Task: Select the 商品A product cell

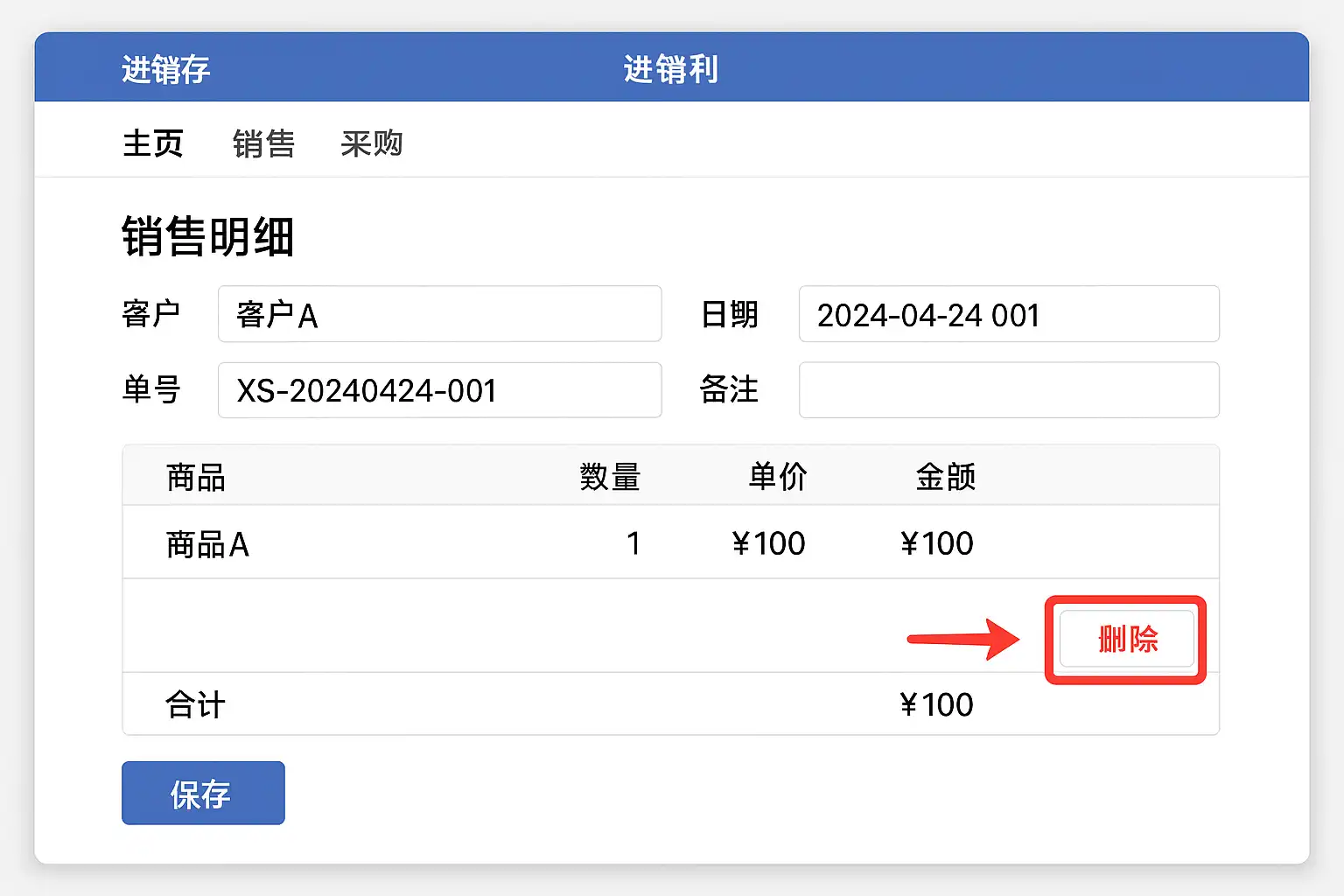Action: coord(207,544)
